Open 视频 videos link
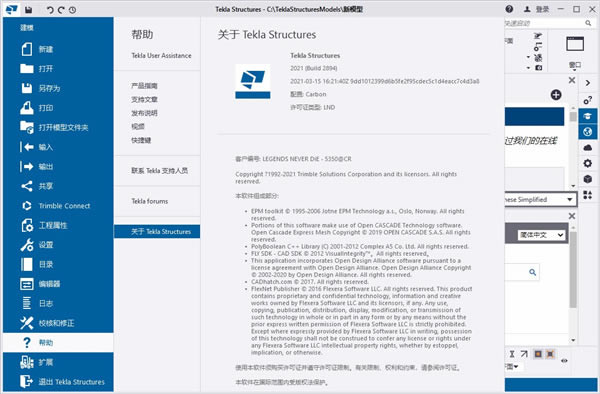The image size is (600, 394). tap(138, 127)
